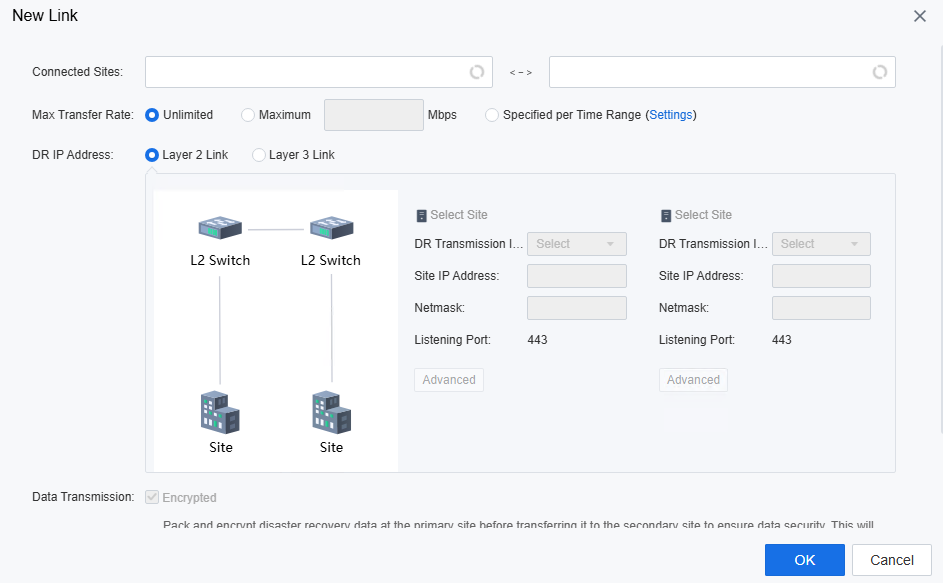Open the time range Settings link
The height and width of the screenshot is (583, 943).
click(671, 115)
